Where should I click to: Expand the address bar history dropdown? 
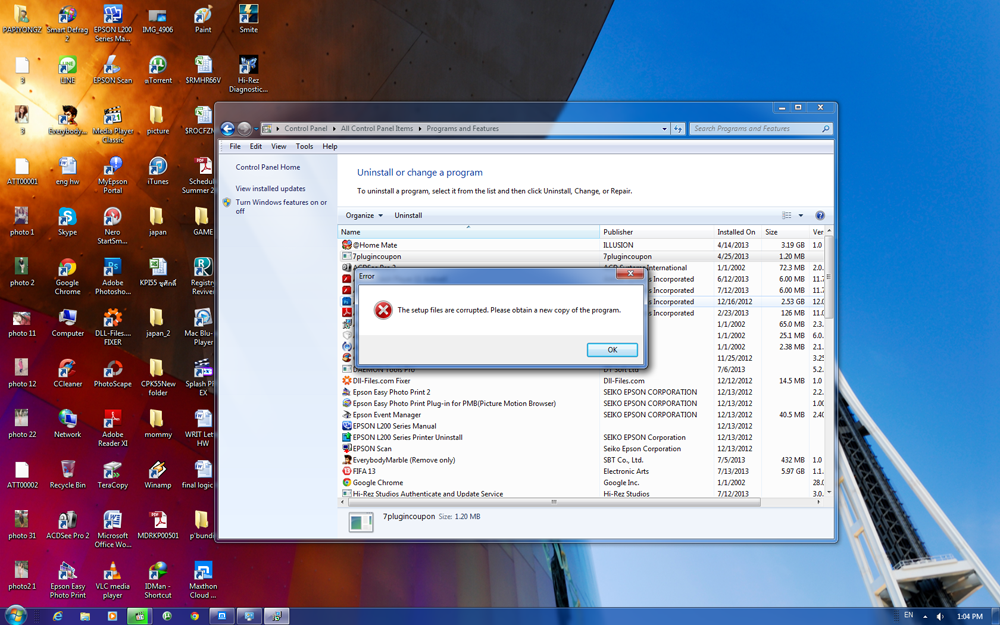coord(664,129)
